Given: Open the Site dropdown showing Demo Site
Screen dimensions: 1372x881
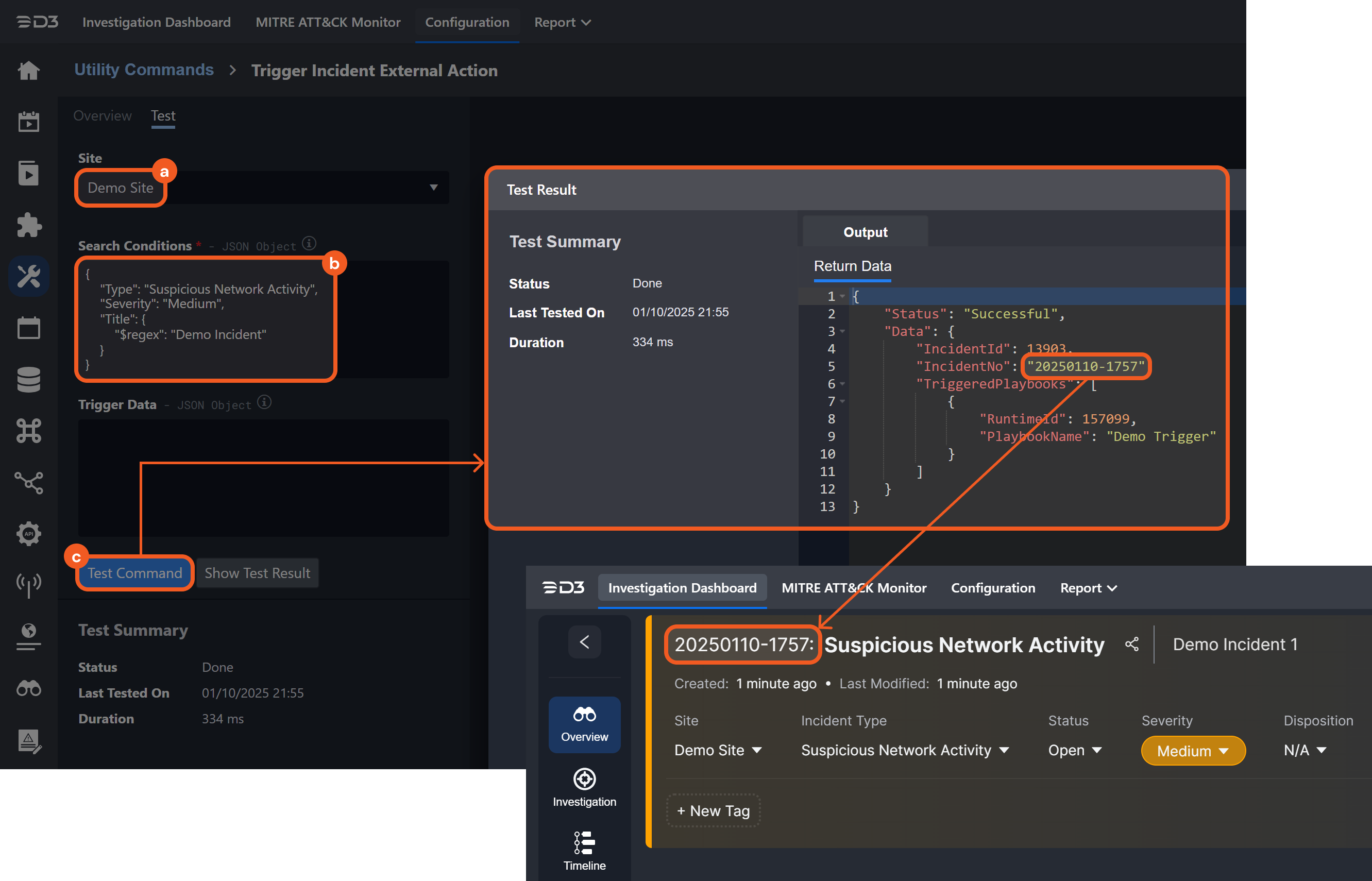Looking at the screenshot, I should point(263,188).
